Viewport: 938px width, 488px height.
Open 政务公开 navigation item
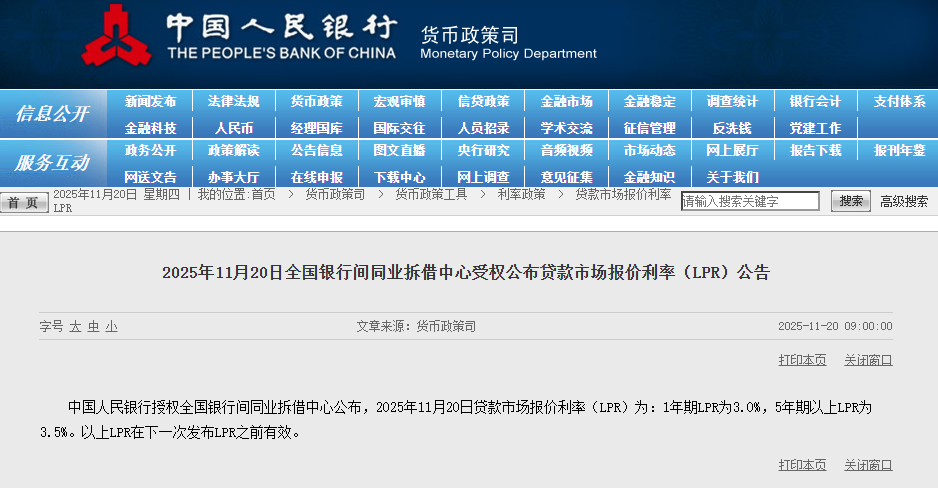coord(150,151)
